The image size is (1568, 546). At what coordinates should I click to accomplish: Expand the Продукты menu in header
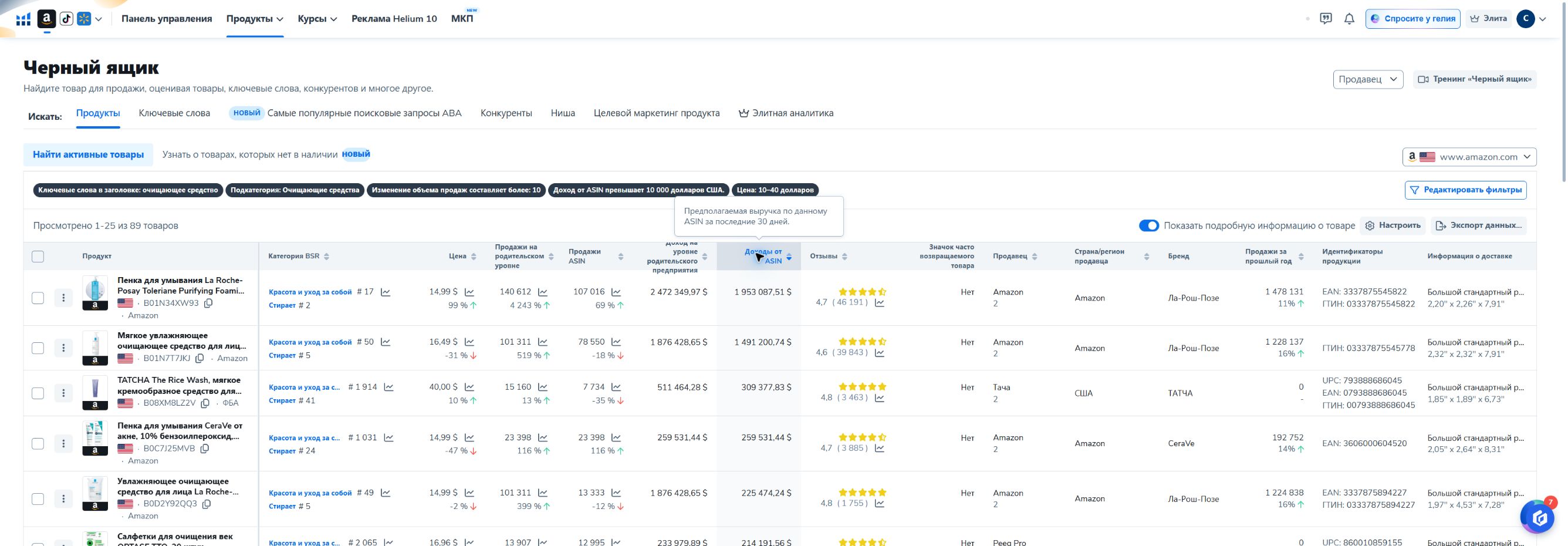pos(255,19)
